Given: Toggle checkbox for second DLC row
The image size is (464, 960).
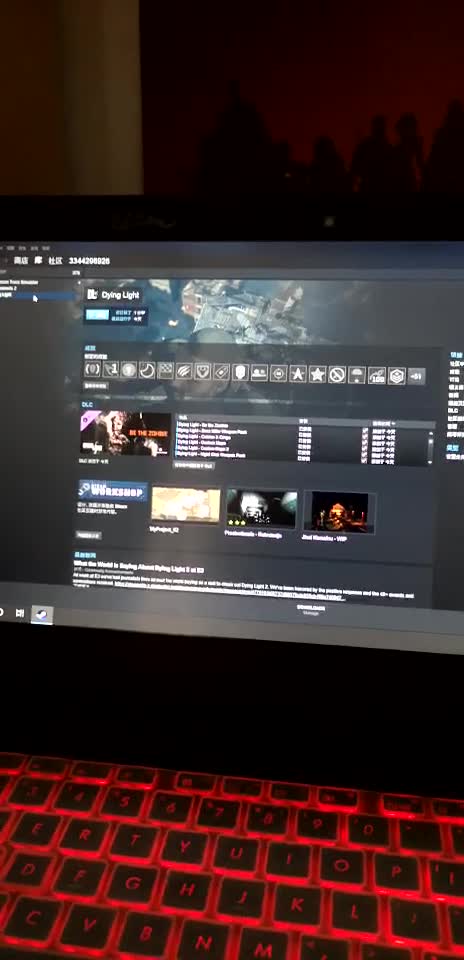Looking at the screenshot, I should click(365, 436).
